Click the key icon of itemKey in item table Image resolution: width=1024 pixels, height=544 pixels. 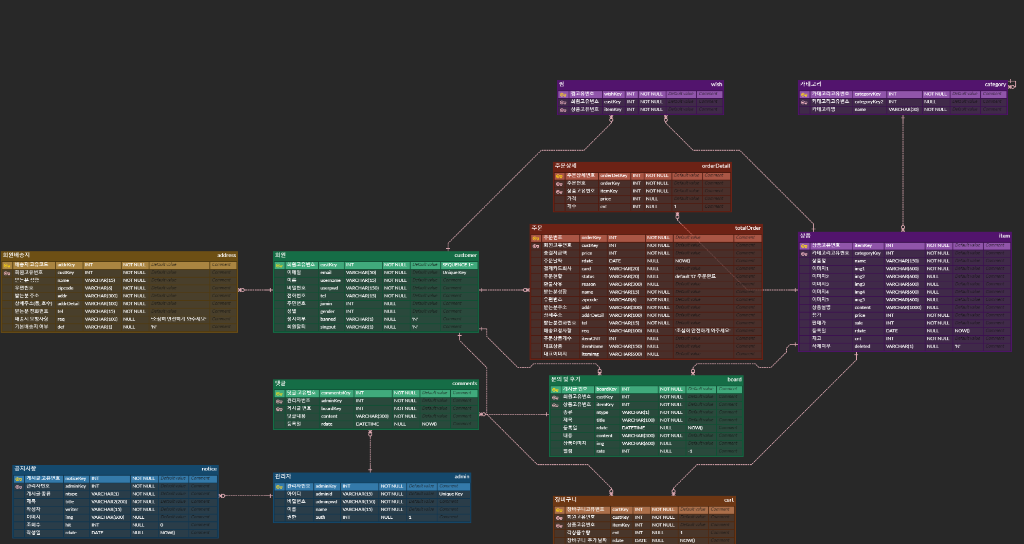804,246
